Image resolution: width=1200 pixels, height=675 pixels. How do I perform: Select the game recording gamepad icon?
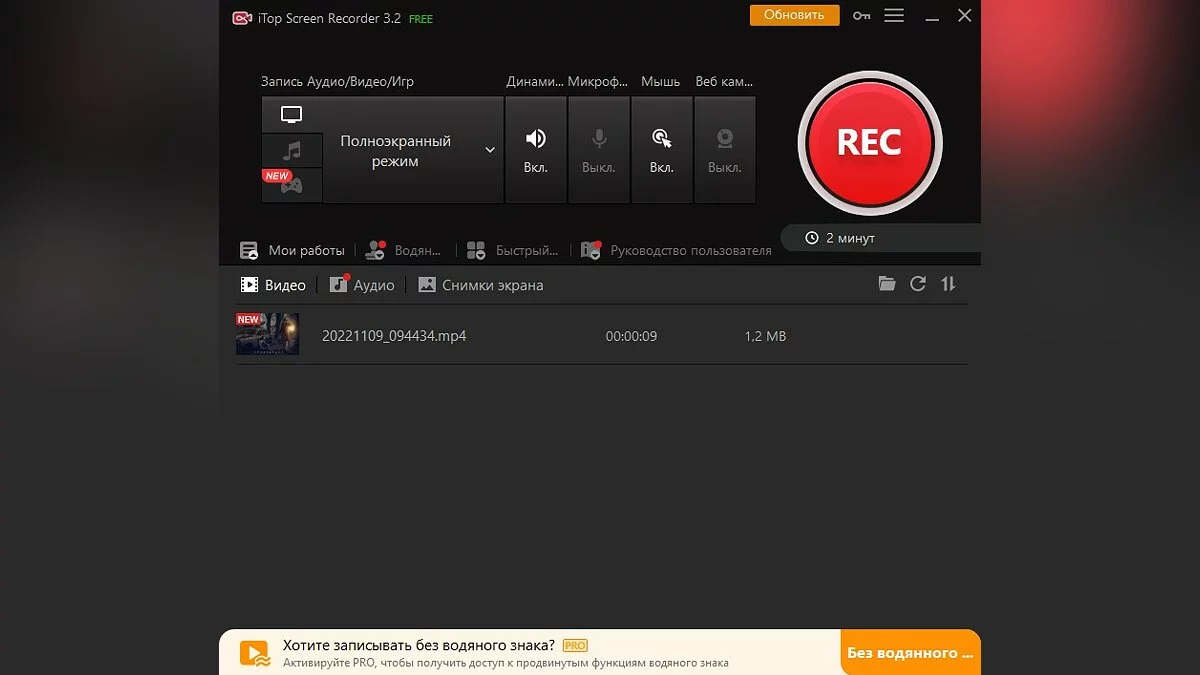pyautogui.click(x=291, y=185)
